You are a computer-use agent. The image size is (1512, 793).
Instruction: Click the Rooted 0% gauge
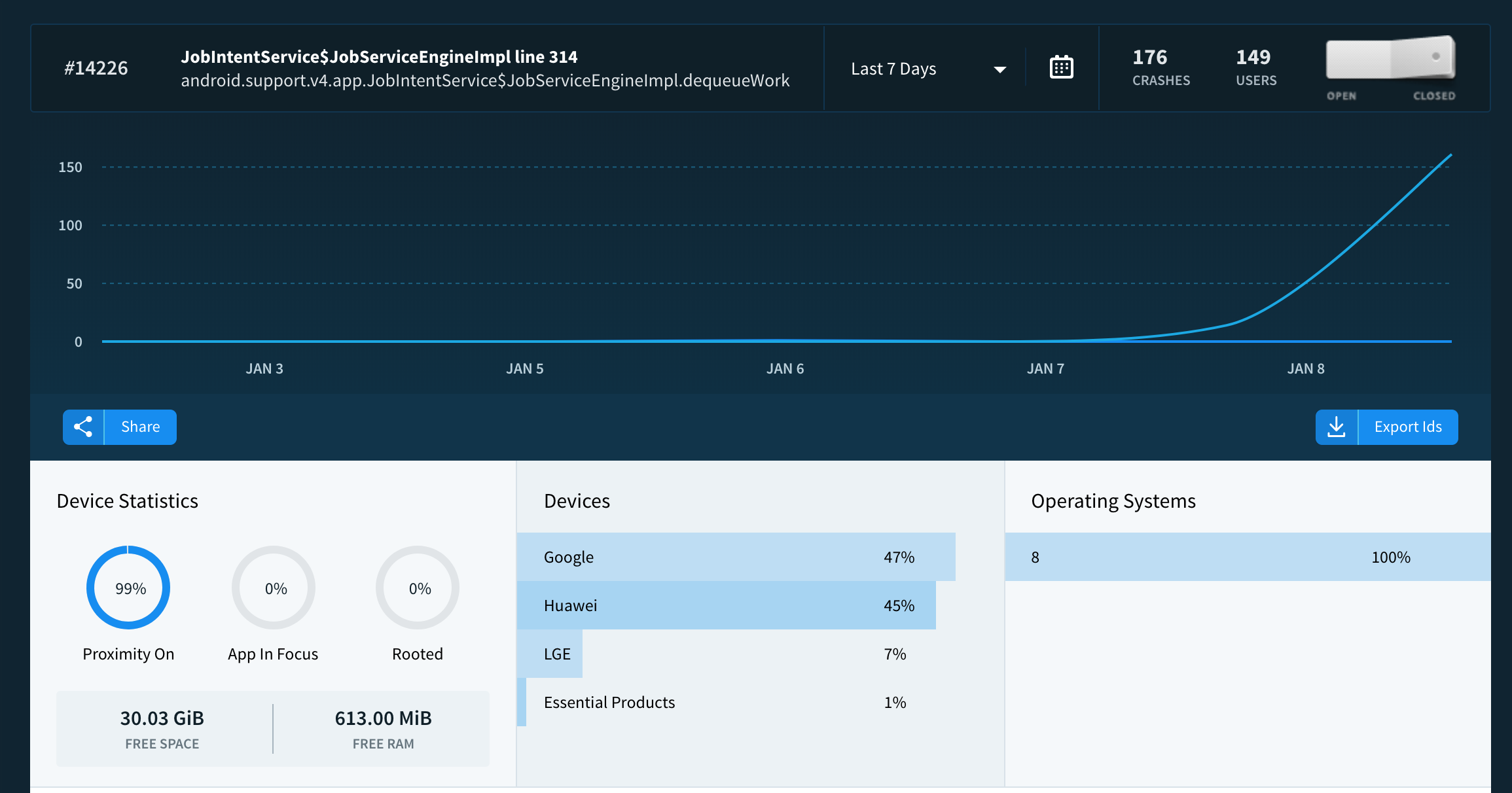tap(418, 588)
